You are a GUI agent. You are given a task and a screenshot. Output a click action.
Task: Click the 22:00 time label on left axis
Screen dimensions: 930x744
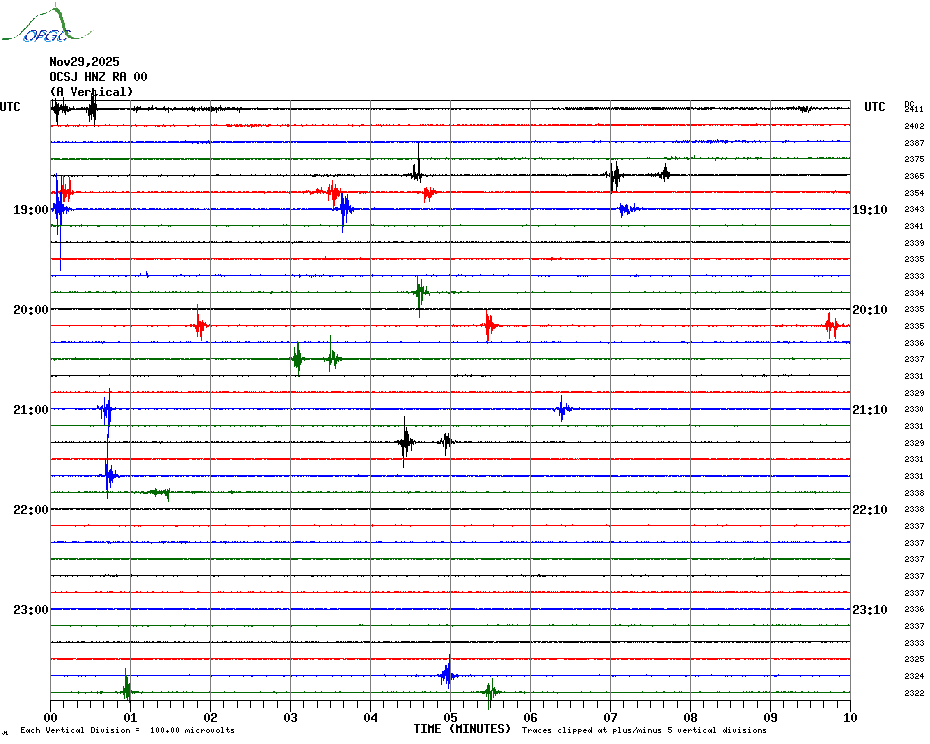(31, 510)
